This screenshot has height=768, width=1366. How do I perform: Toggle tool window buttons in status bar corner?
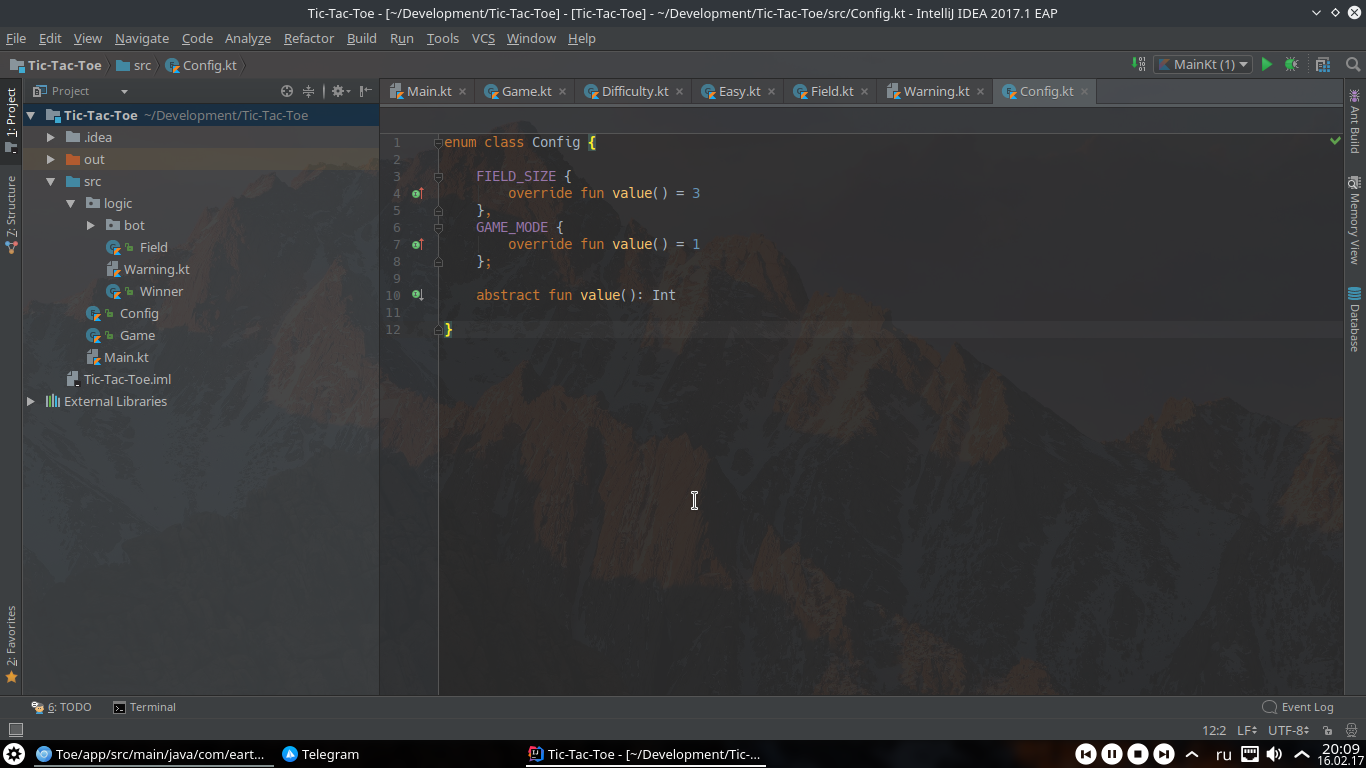tap(15, 730)
